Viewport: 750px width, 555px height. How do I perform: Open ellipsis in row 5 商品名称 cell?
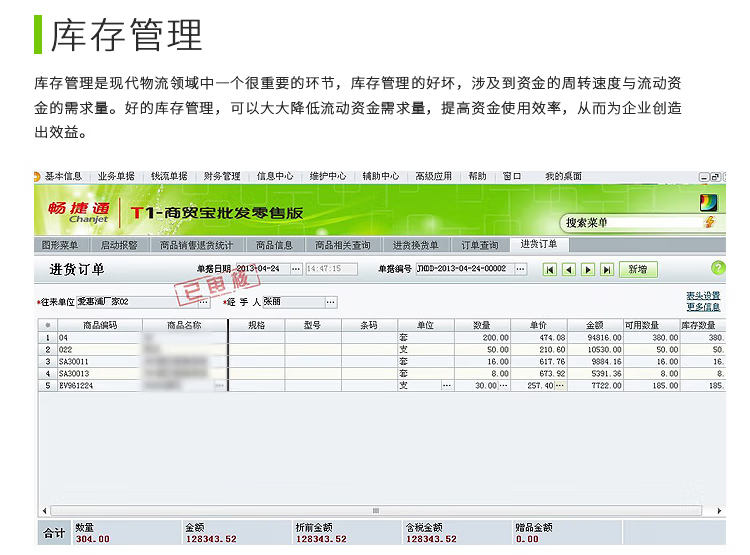(x=220, y=386)
